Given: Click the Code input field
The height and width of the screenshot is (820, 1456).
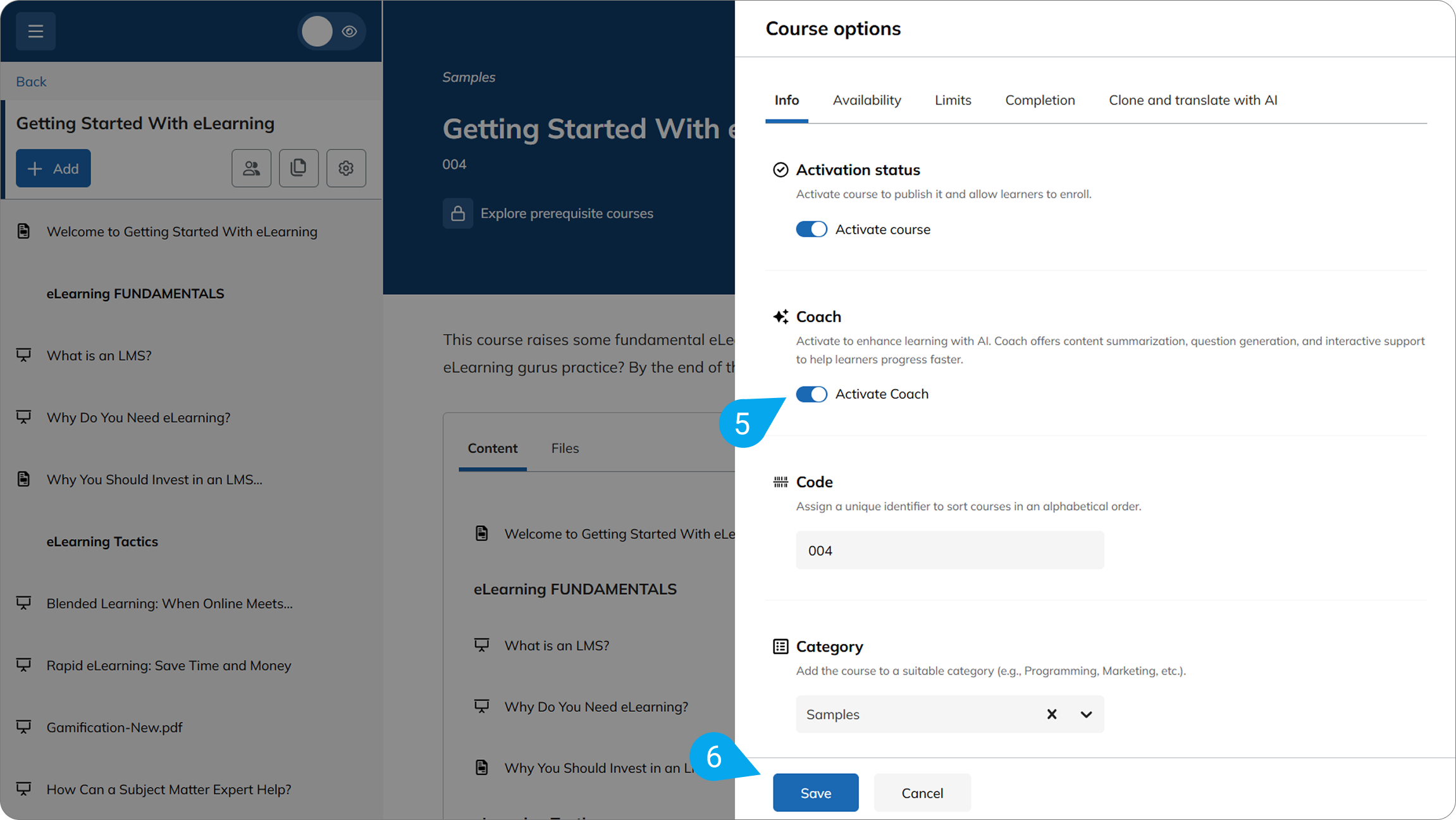Looking at the screenshot, I should [x=950, y=550].
